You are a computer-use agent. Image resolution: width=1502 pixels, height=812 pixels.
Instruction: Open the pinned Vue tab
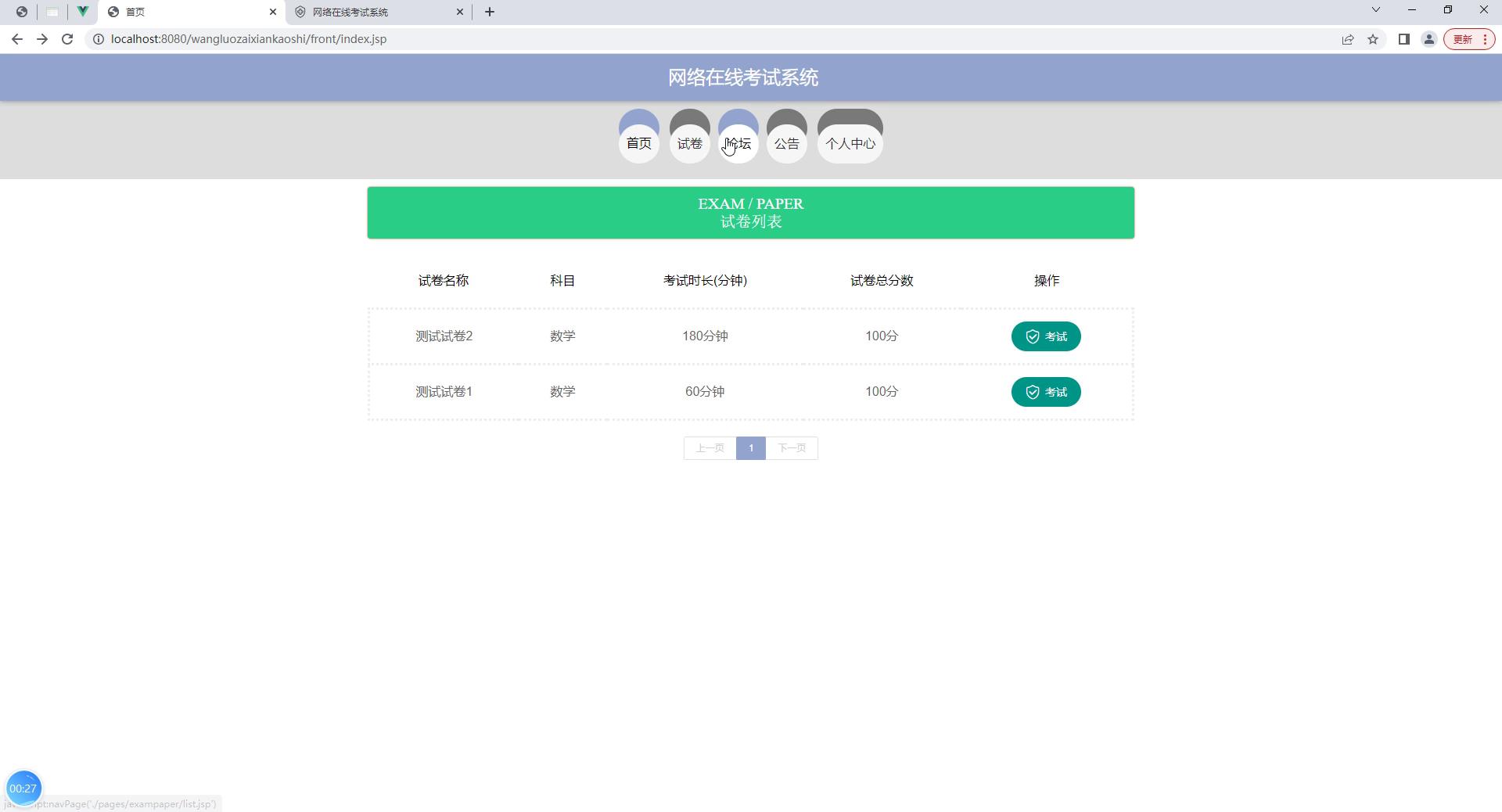tap(82, 12)
